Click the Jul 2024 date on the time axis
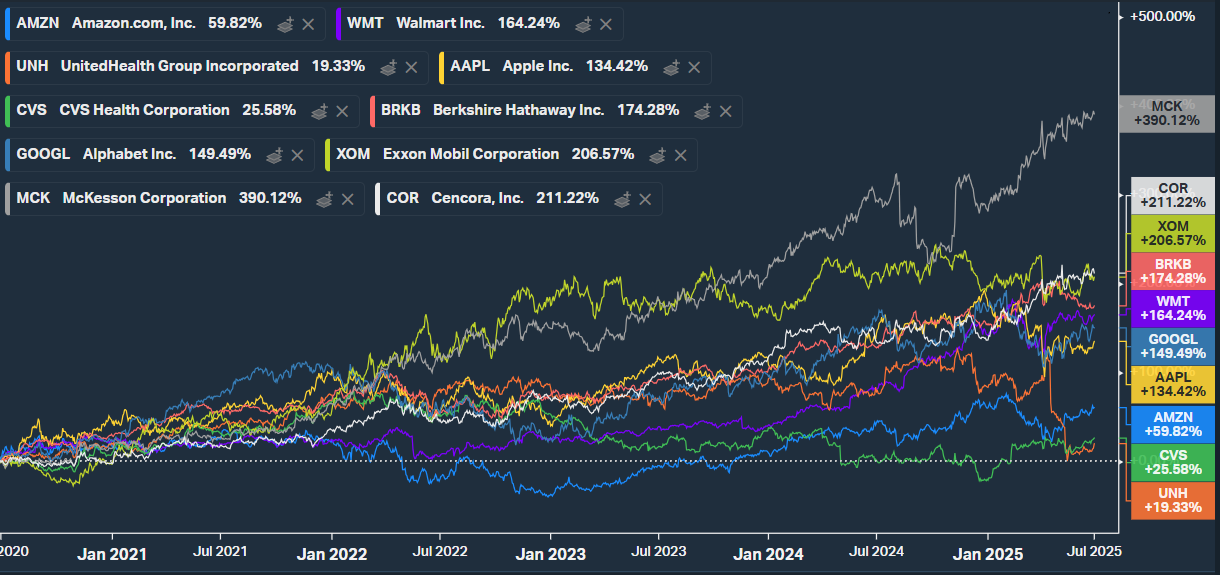1220x575 pixels. tap(877, 551)
